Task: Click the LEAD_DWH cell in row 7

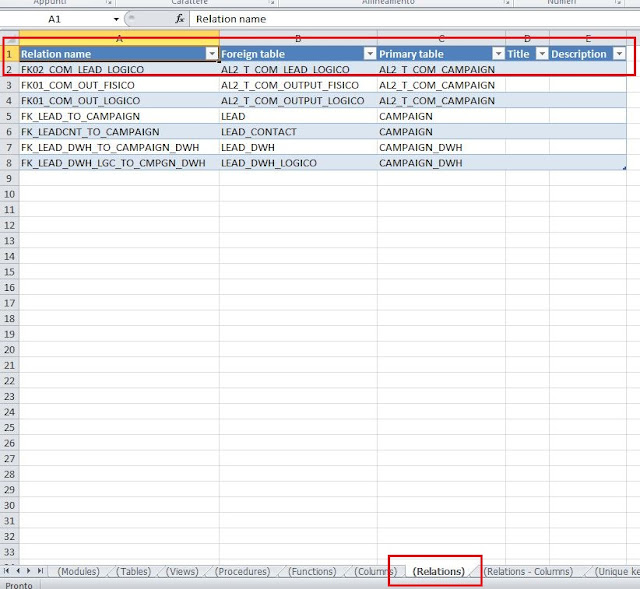Action: [x=298, y=147]
